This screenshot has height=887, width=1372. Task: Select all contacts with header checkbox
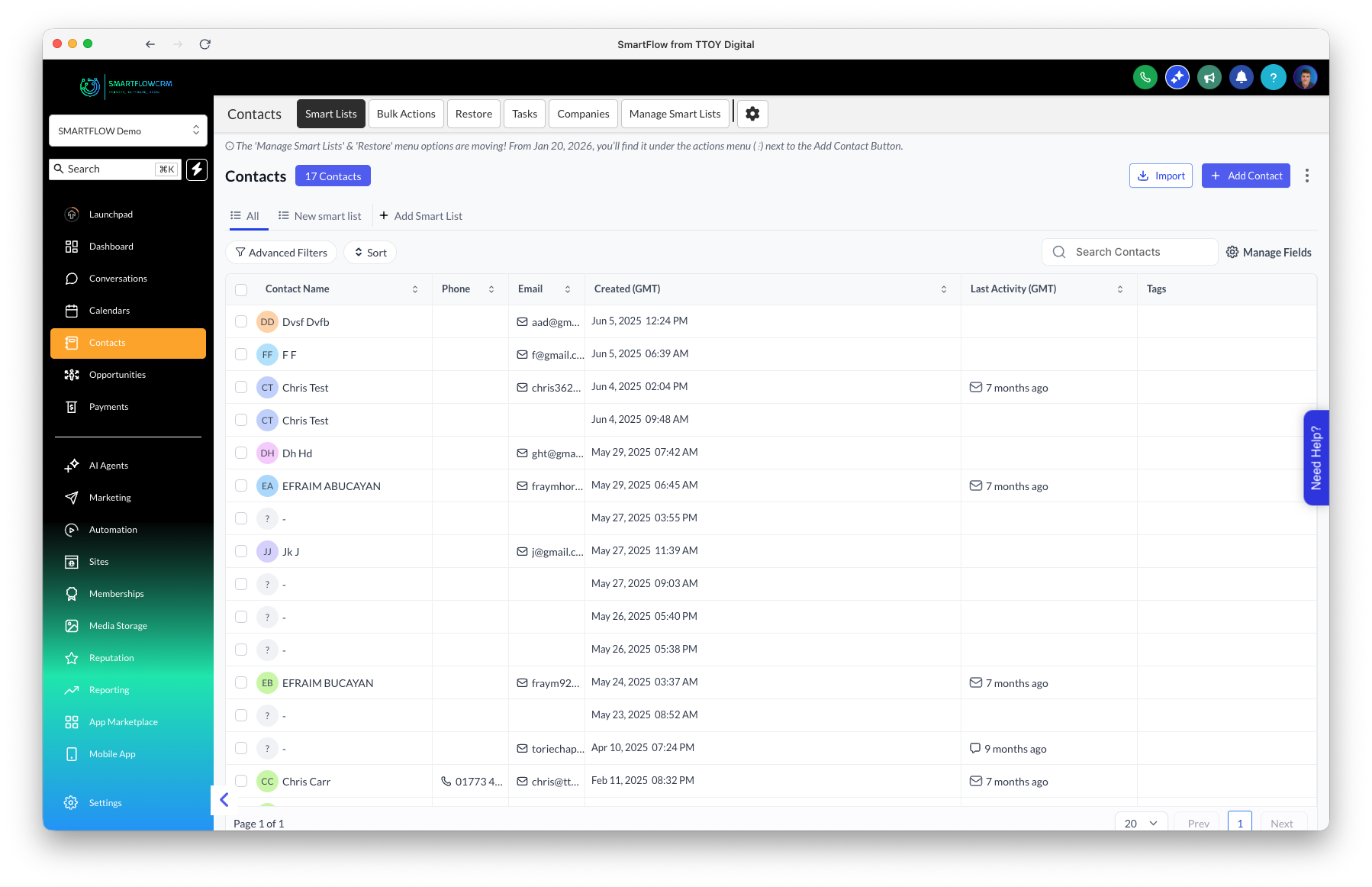pos(241,289)
